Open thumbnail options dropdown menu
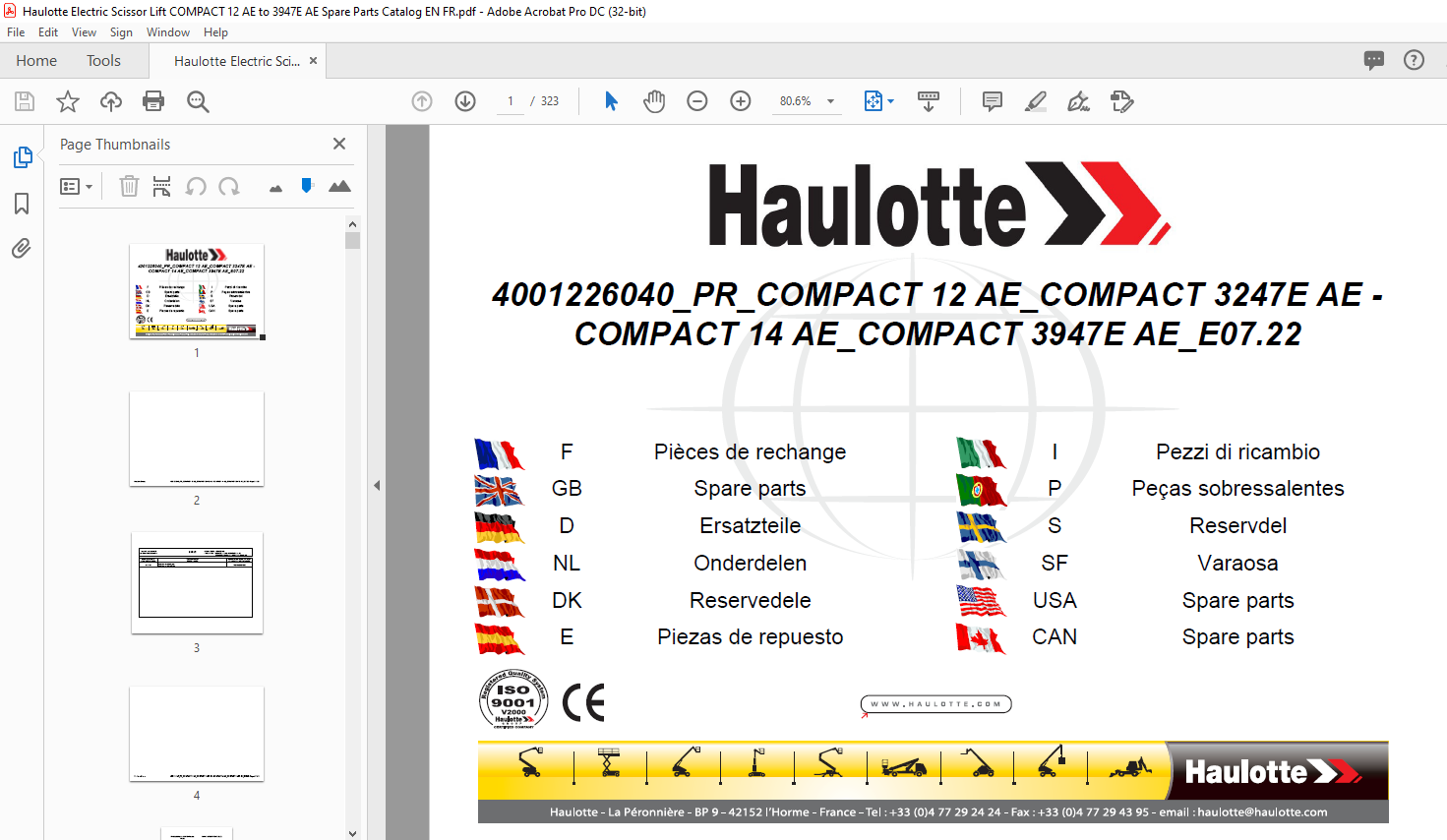 [76, 186]
